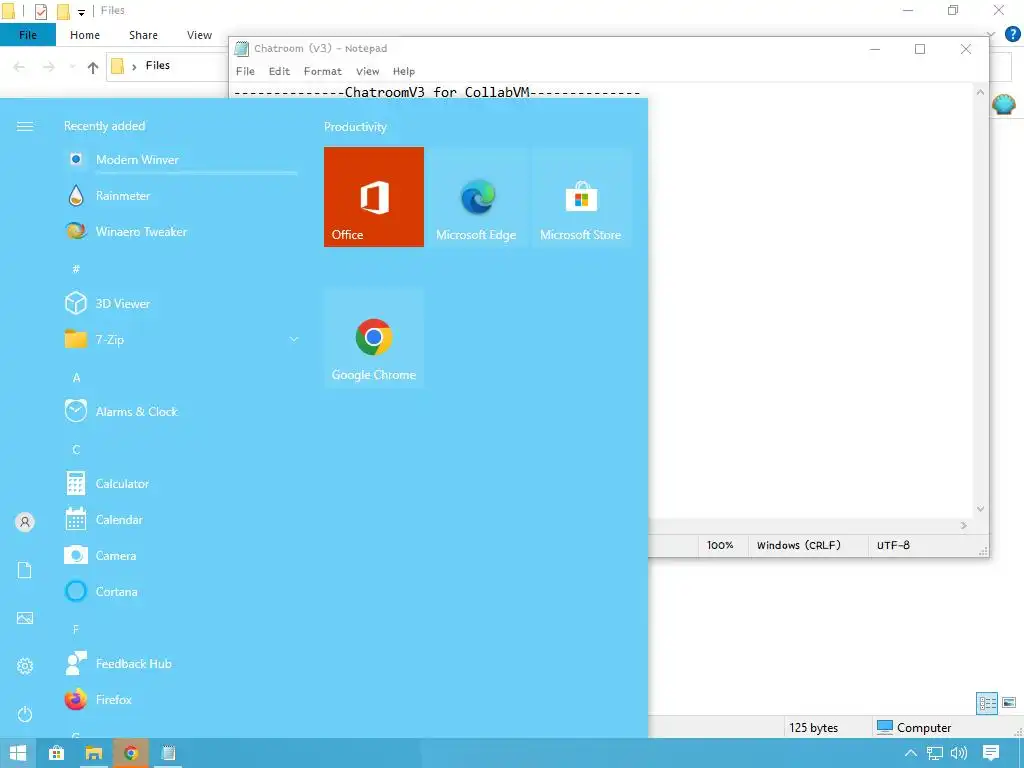Screen dimensions: 1024x768
Task: Open the Office tile
Action: 374,197
